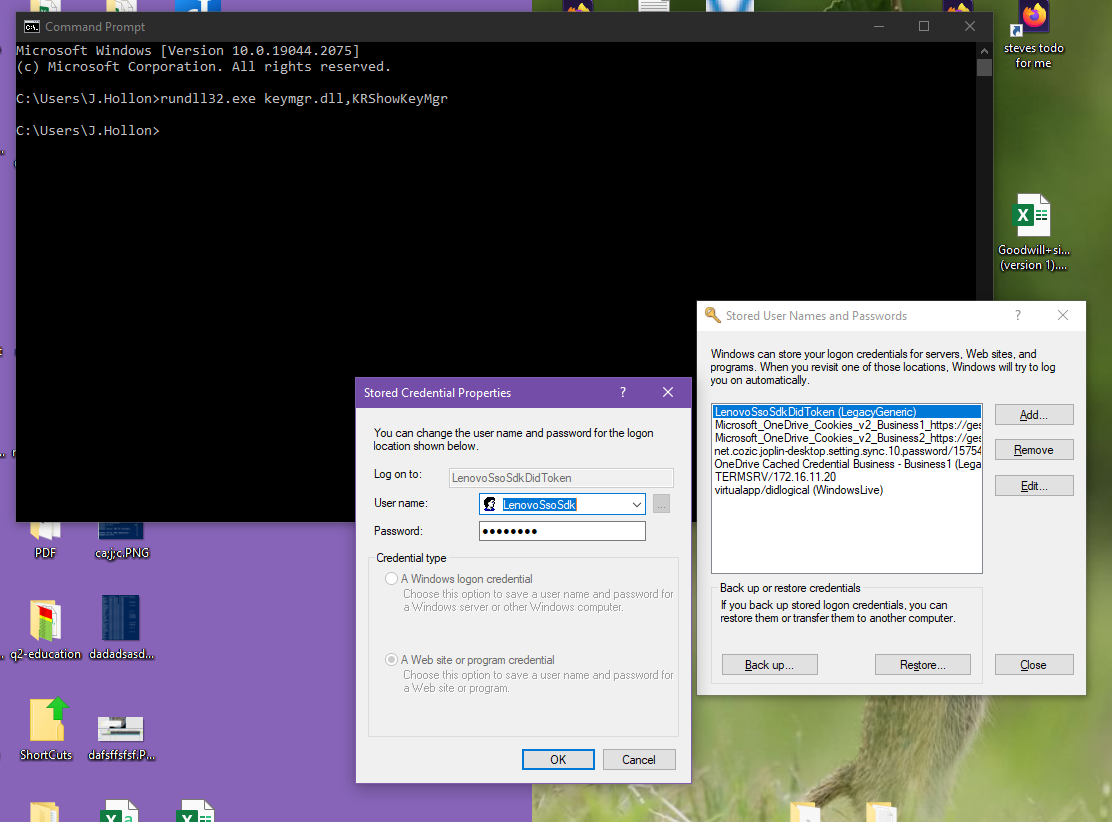Screen dimensions: 1112x822
Task: Click into the Password field
Action: click(x=562, y=531)
